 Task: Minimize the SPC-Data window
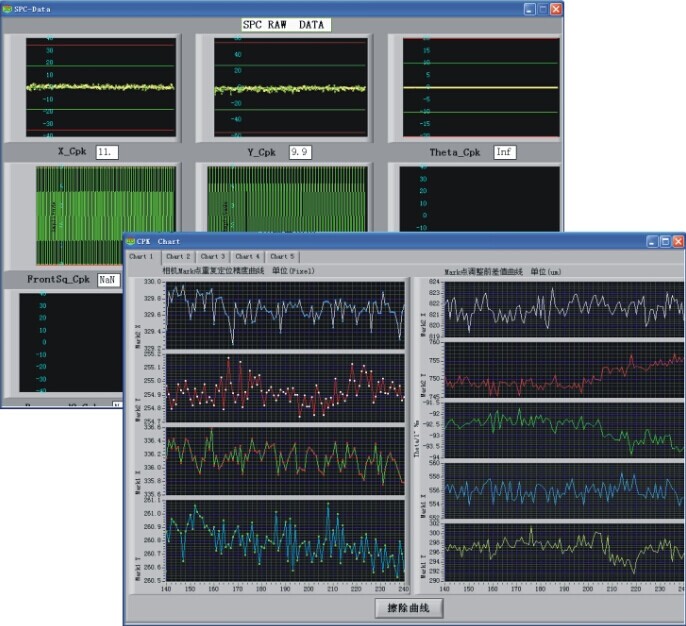pyautogui.click(x=529, y=8)
